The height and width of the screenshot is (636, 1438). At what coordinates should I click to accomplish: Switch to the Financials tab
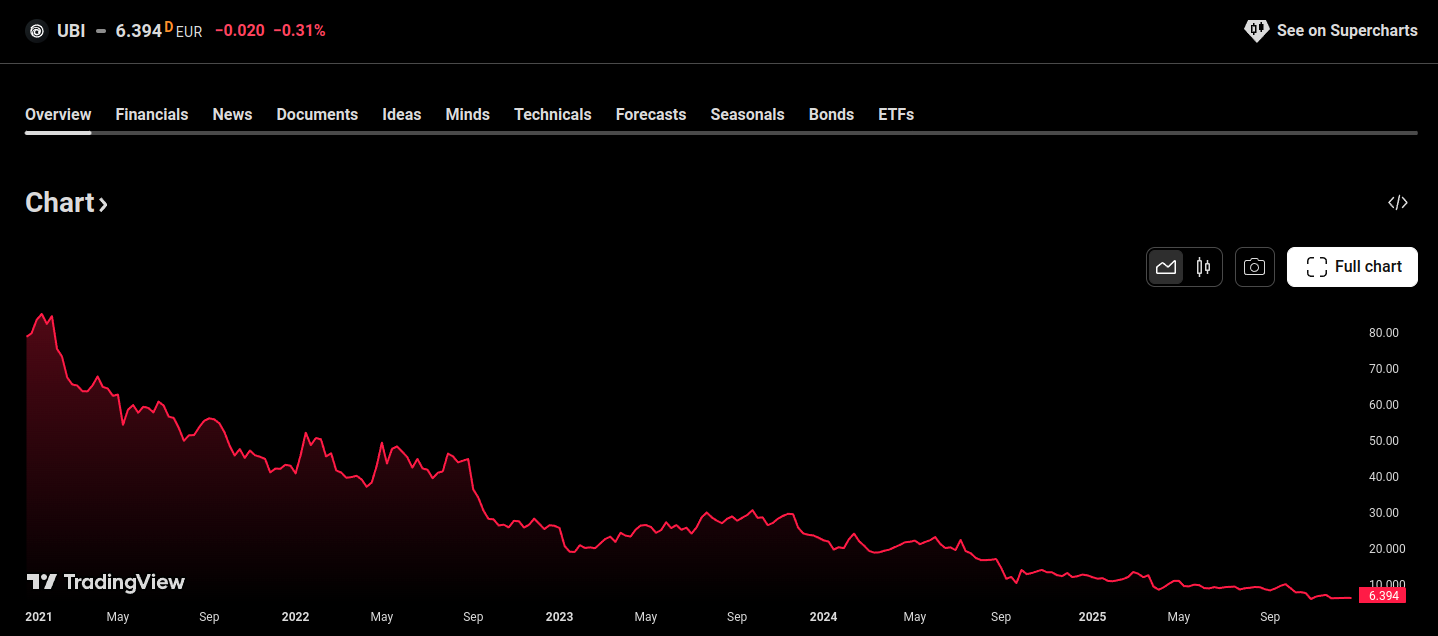coord(152,114)
